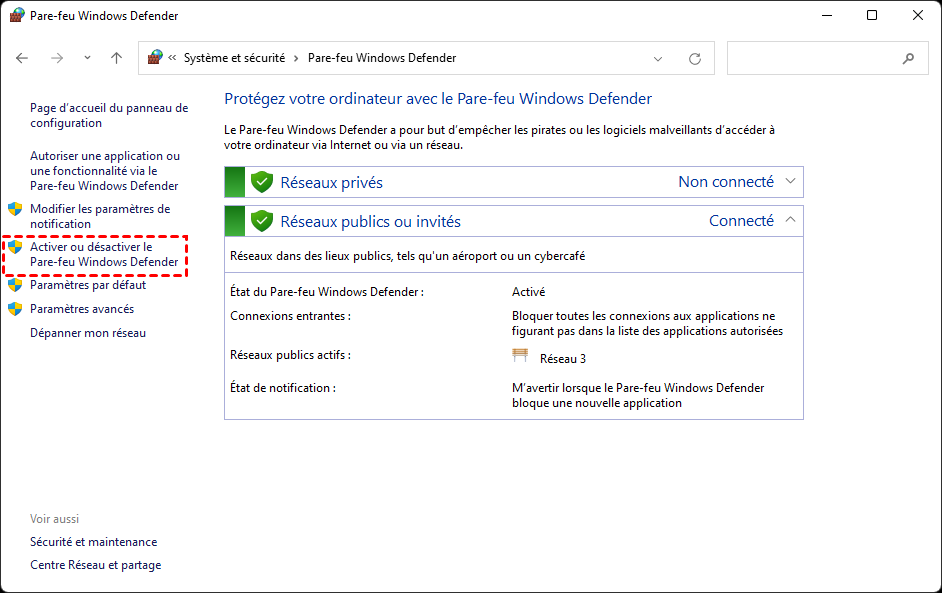Image resolution: width=942 pixels, height=593 pixels.
Task: Select 'Système et sécurité' breadcrumb
Action: 234,58
